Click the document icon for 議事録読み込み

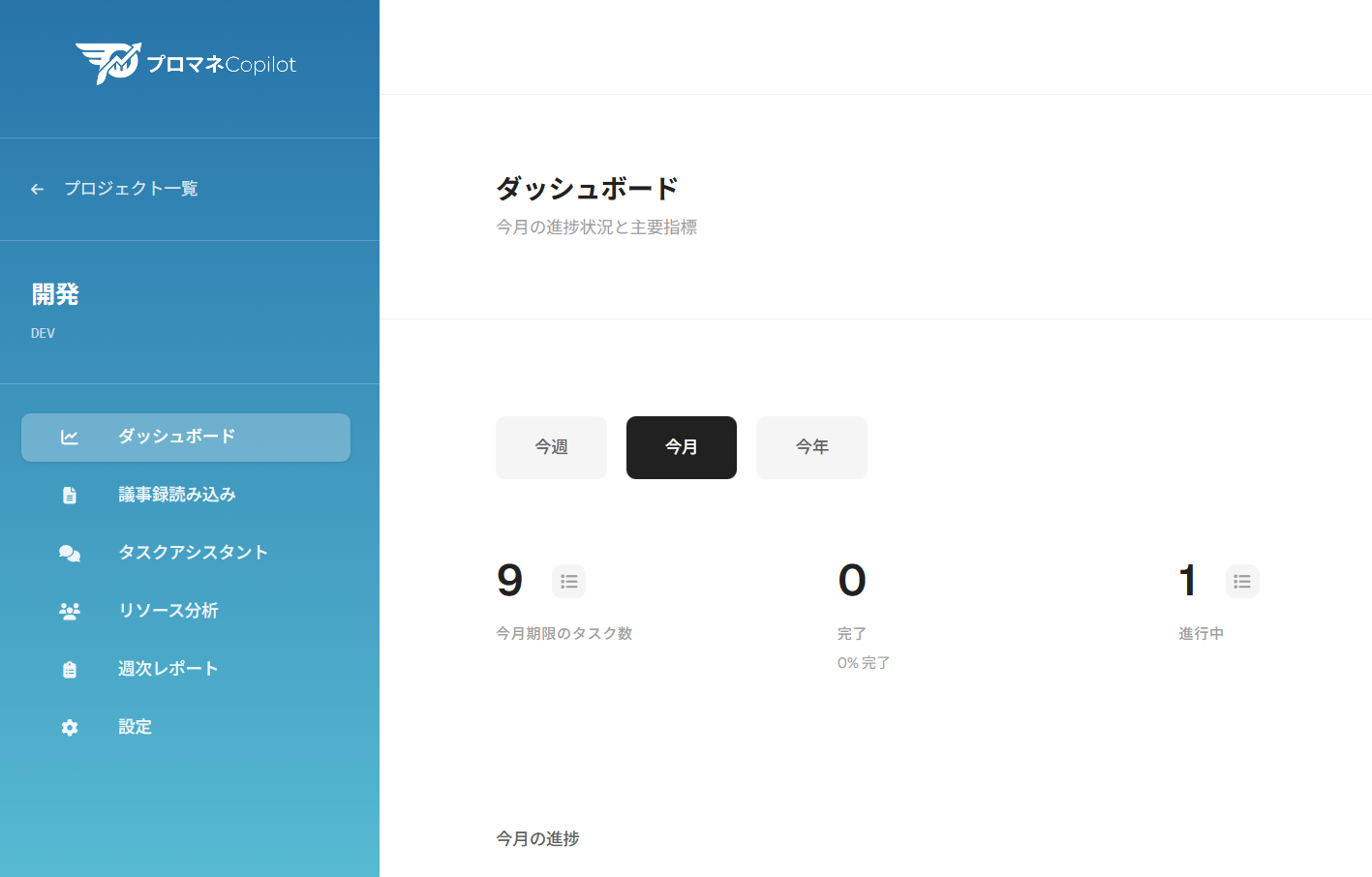70,496
